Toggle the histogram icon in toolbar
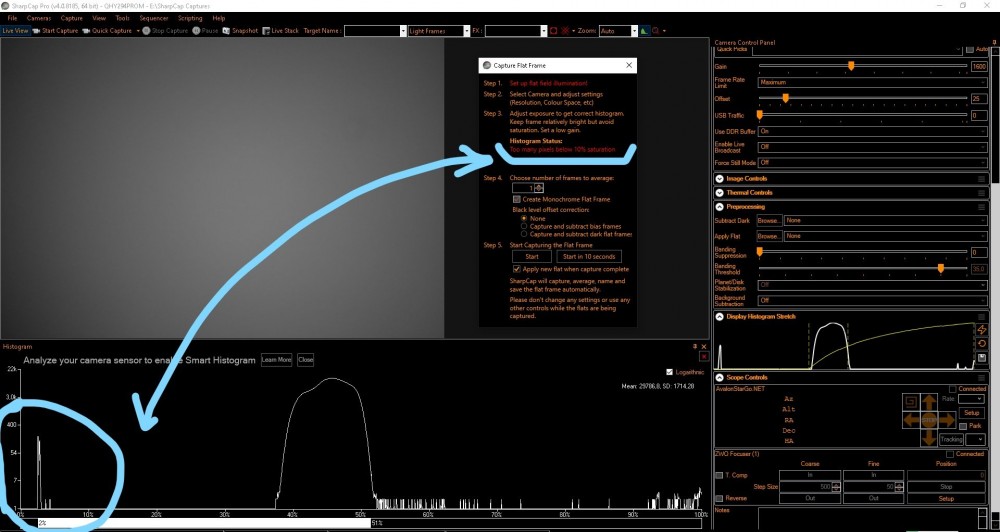1000x532 pixels. coord(645,31)
